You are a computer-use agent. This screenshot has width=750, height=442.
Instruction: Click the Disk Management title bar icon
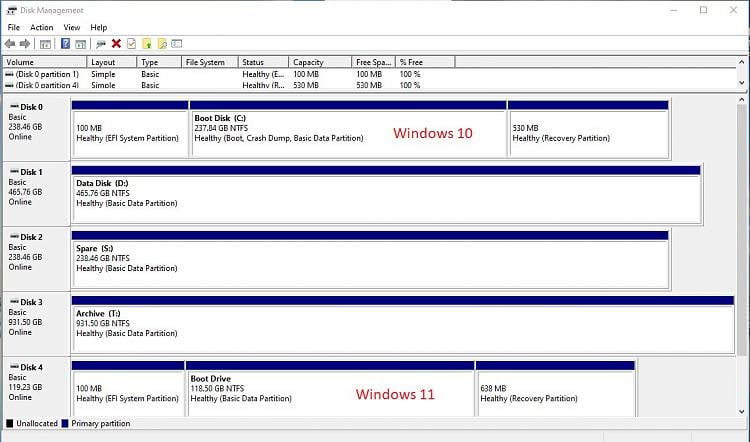pyautogui.click(x=11, y=10)
